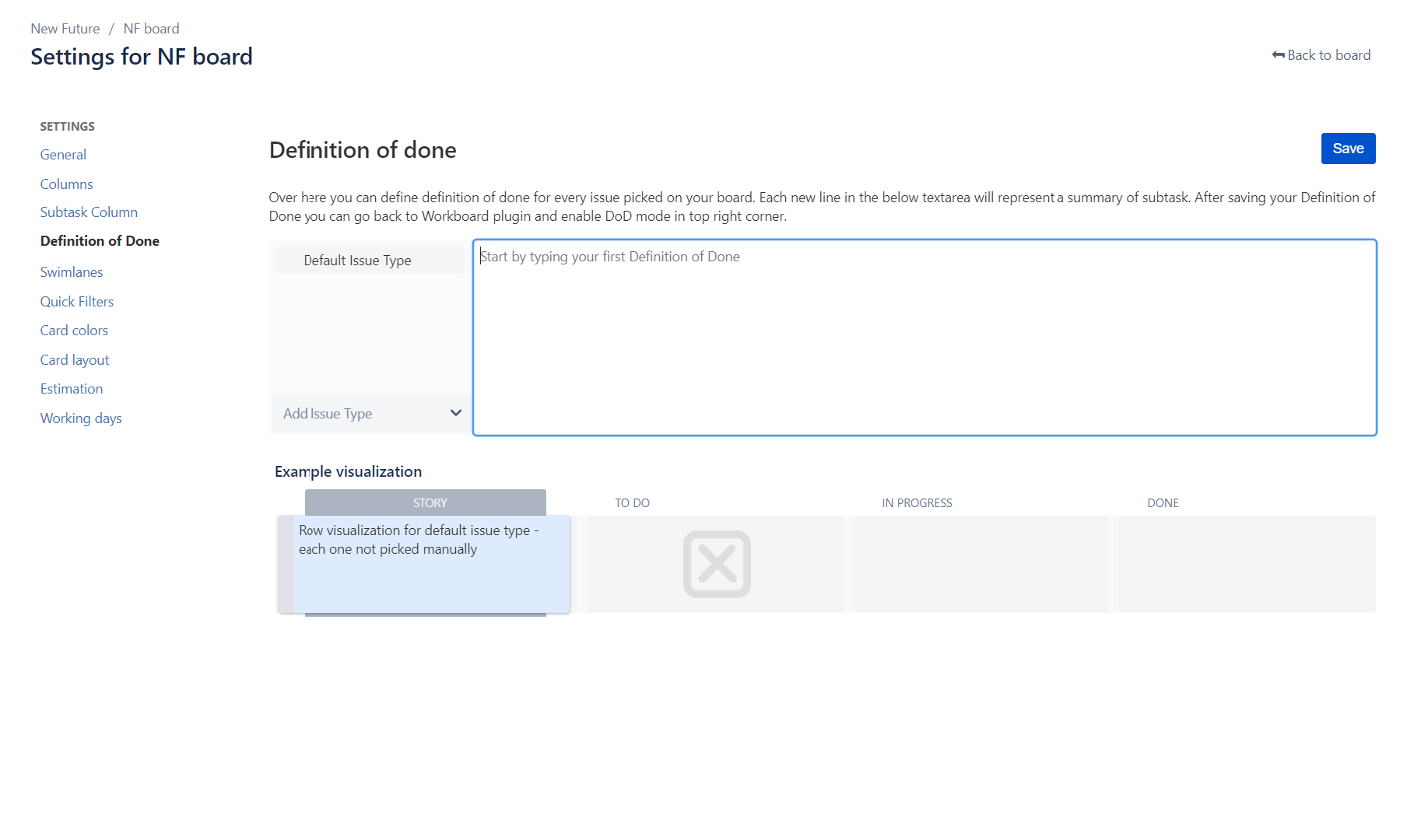This screenshot has width=1407, height=840.
Task: Select Definition of Done in sidebar
Action: 100,241
